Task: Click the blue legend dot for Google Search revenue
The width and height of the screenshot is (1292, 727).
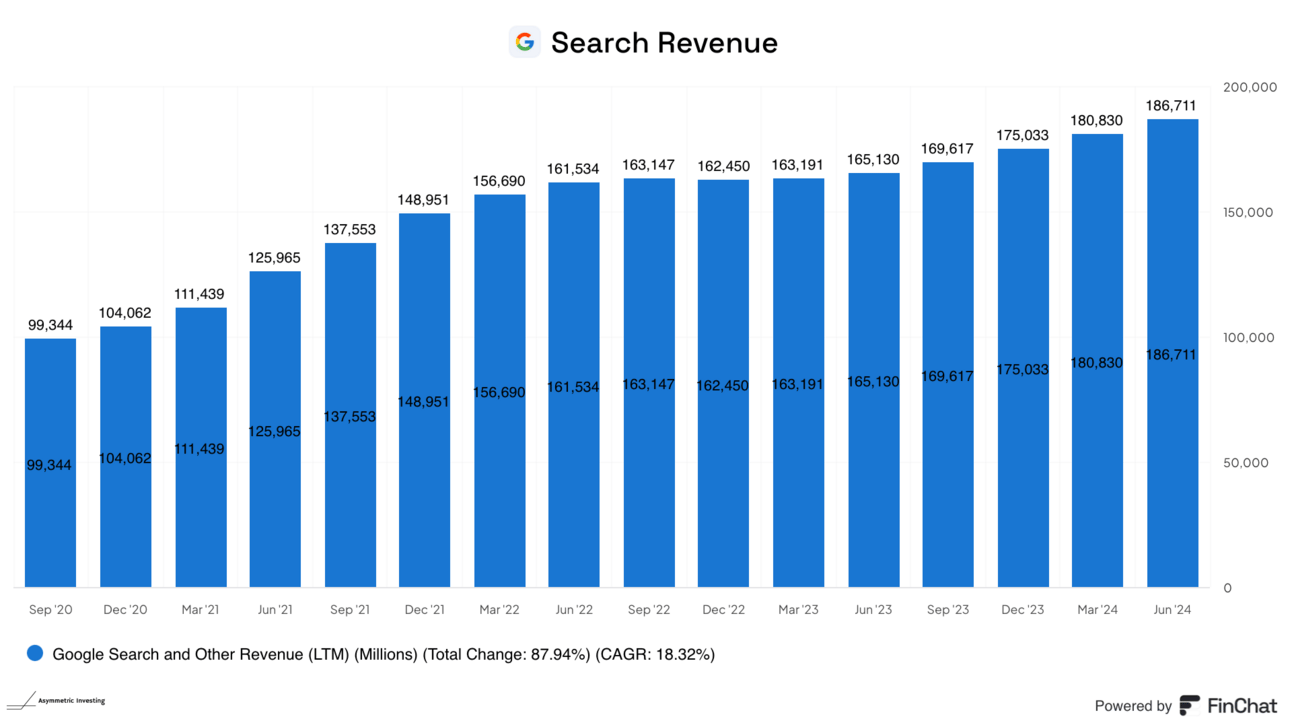Action: [35, 654]
